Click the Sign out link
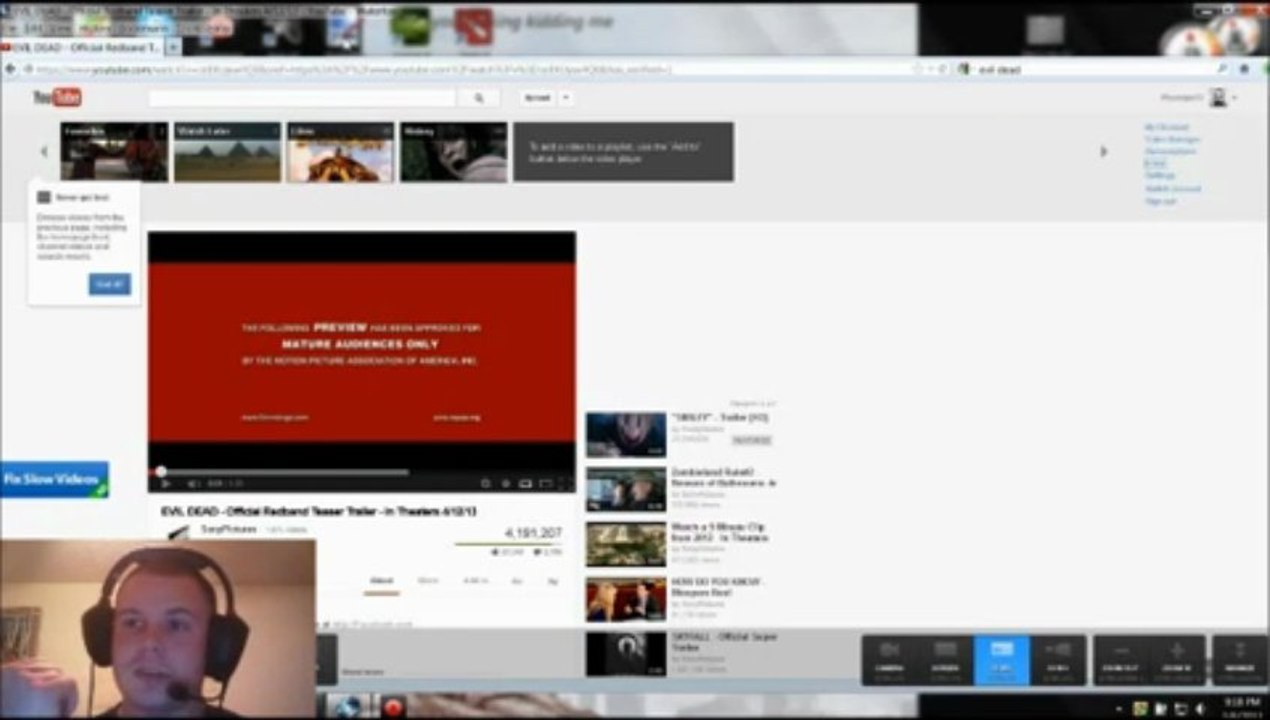 [x=1160, y=201]
